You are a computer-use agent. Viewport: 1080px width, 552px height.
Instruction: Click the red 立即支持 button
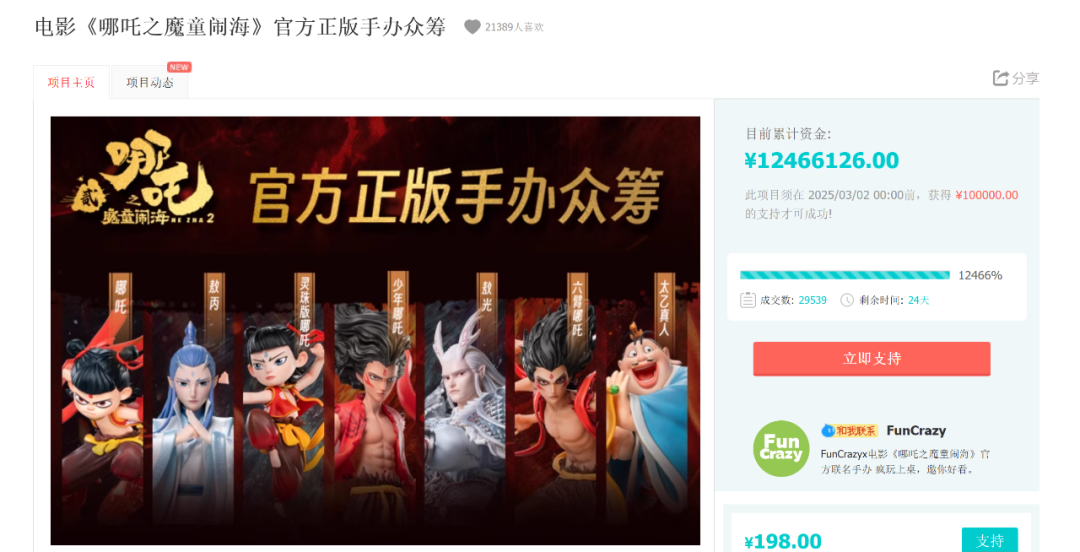[x=871, y=358]
